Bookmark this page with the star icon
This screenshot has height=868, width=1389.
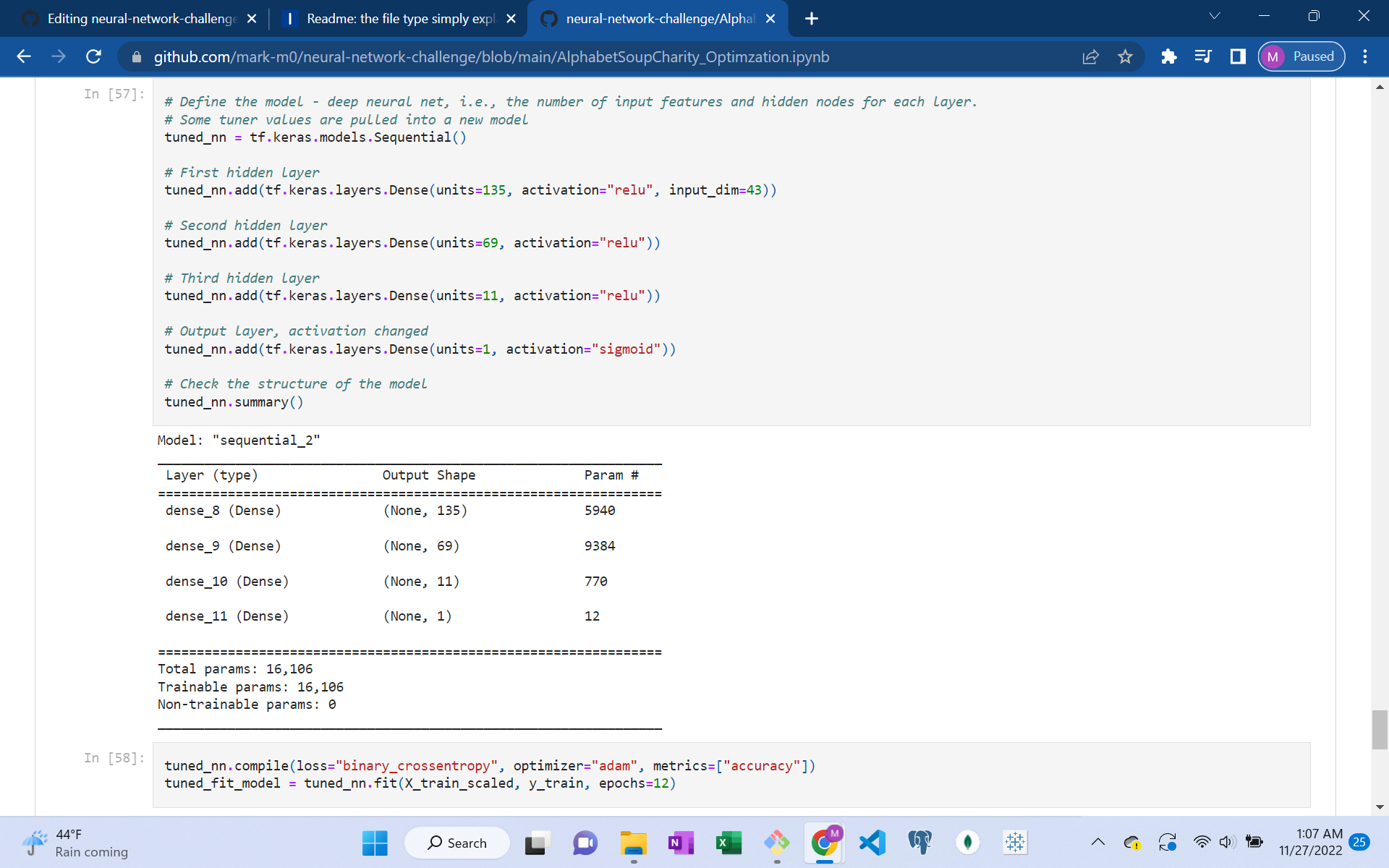click(x=1125, y=56)
